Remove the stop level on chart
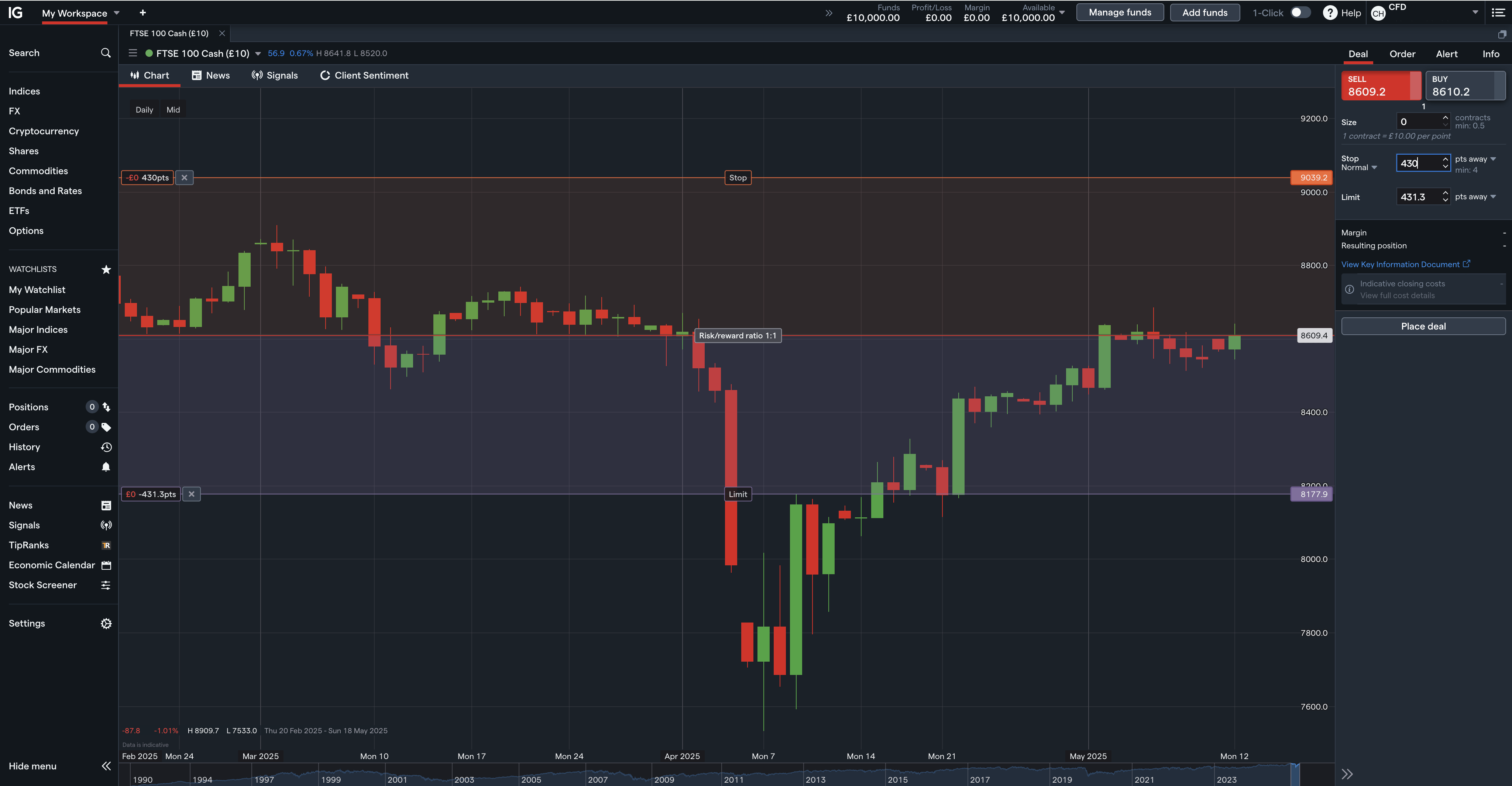Screen dimensions: 1512x786 point(184,178)
